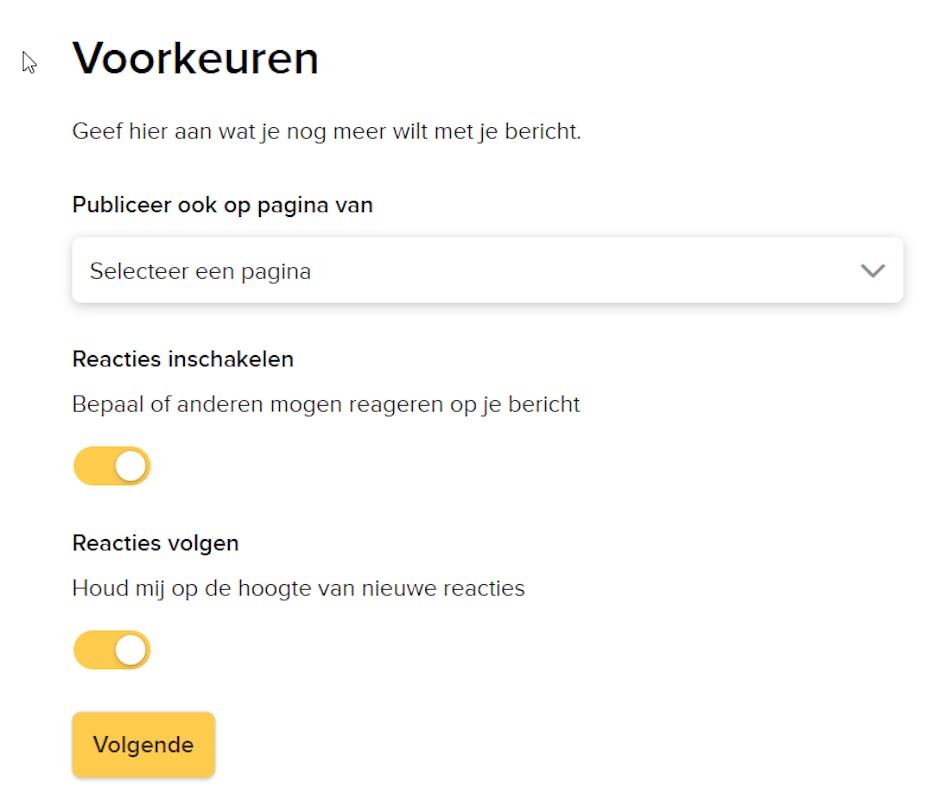
Task: Disable comments via the upper yellow switch
Action: point(112,466)
